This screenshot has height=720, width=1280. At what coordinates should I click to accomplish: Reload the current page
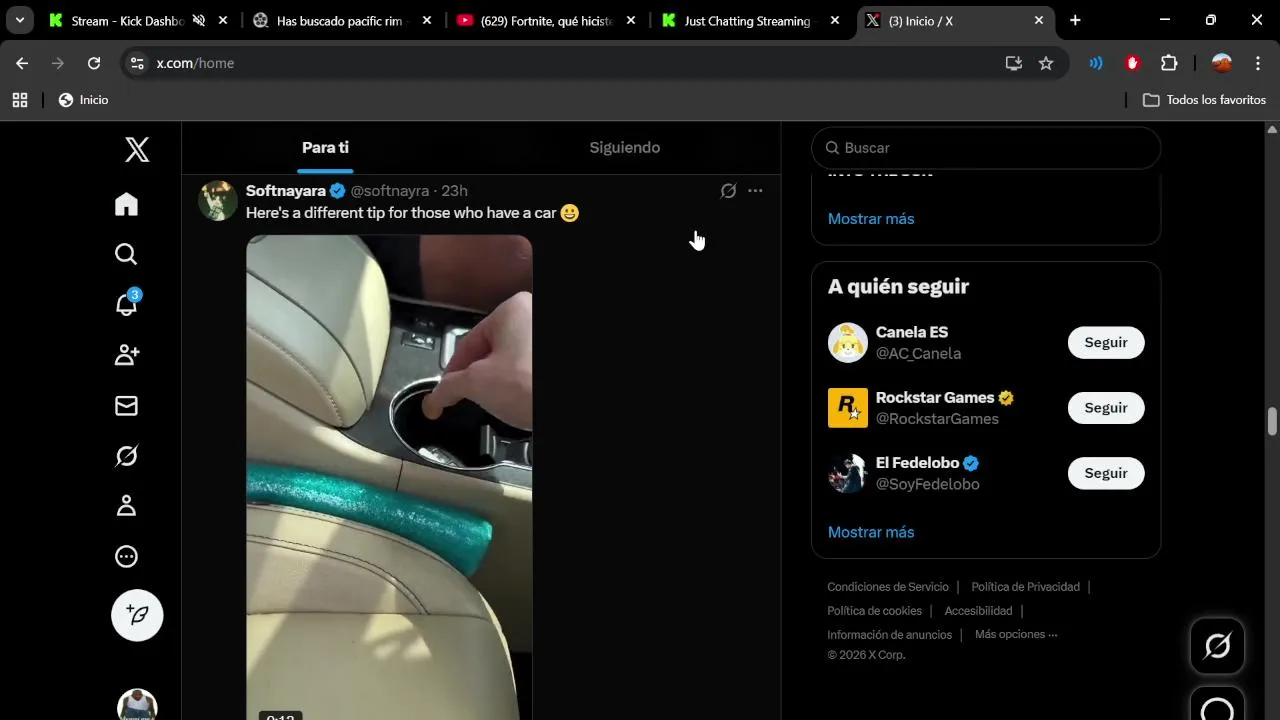pyautogui.click(x=94, y=63)
